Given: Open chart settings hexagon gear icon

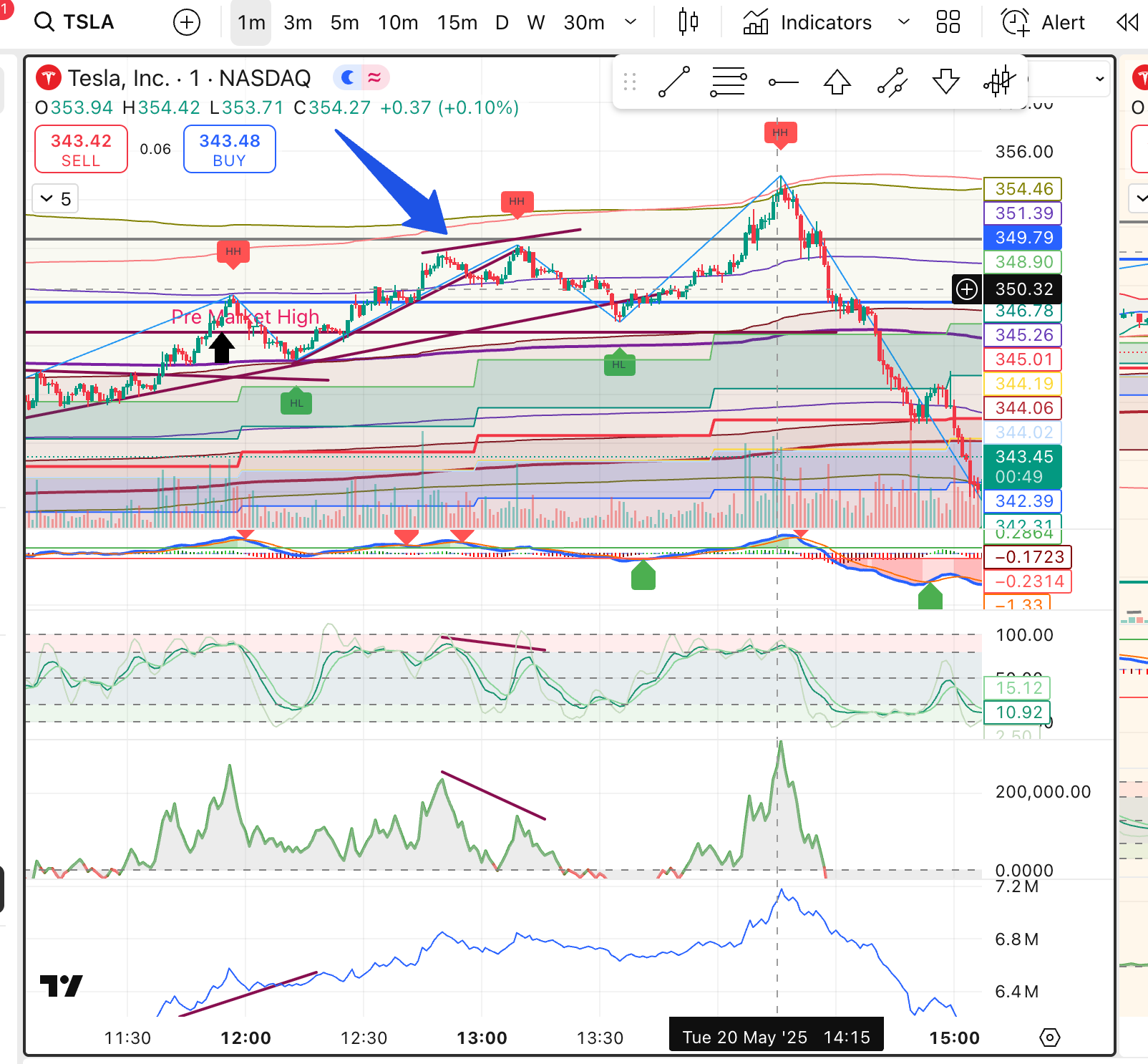Looking at the screenshot, I should [x=1049, y=1038].
